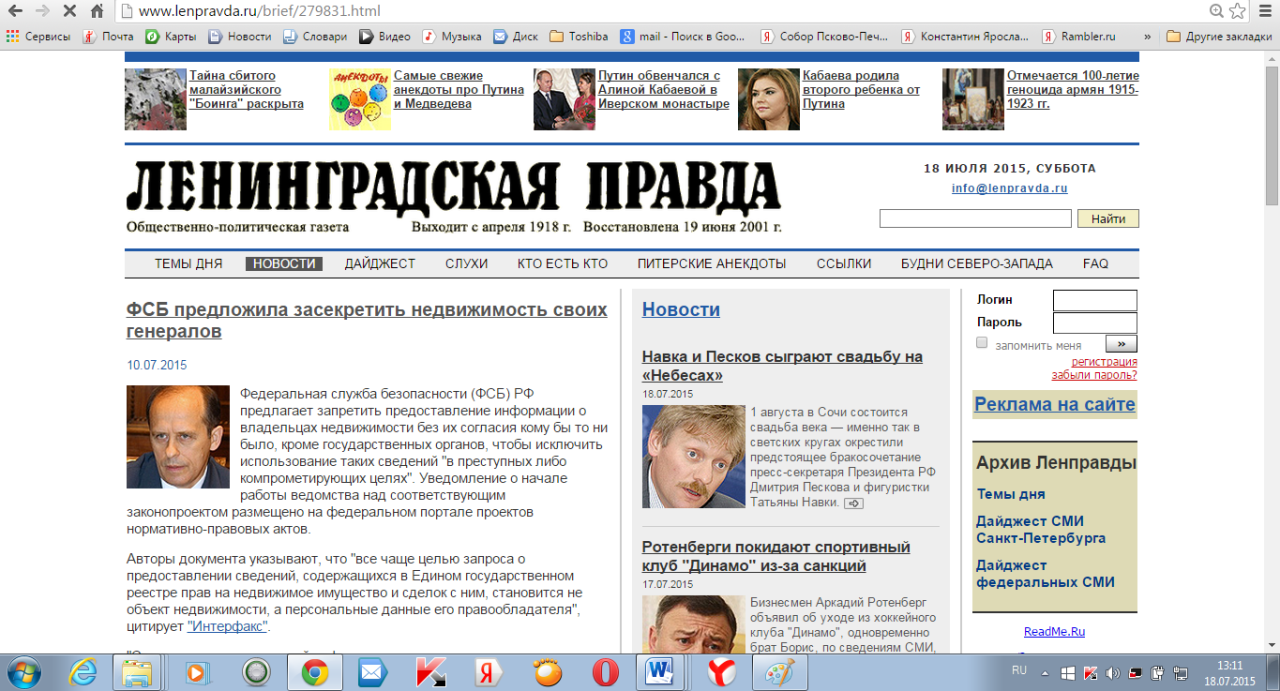Click the address bar URL field

(x=660, y=11)
